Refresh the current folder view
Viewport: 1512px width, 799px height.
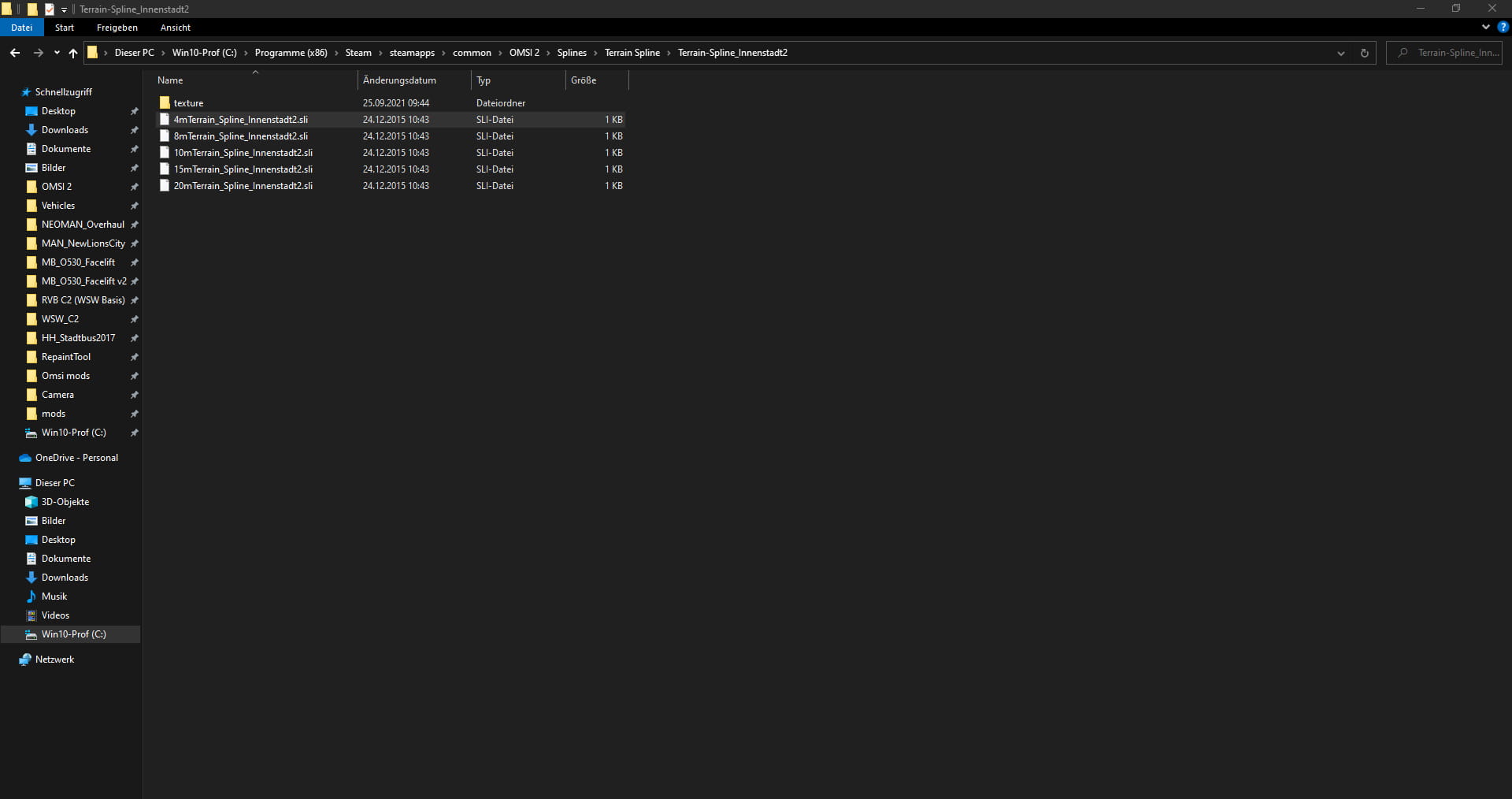point(1364,53)
